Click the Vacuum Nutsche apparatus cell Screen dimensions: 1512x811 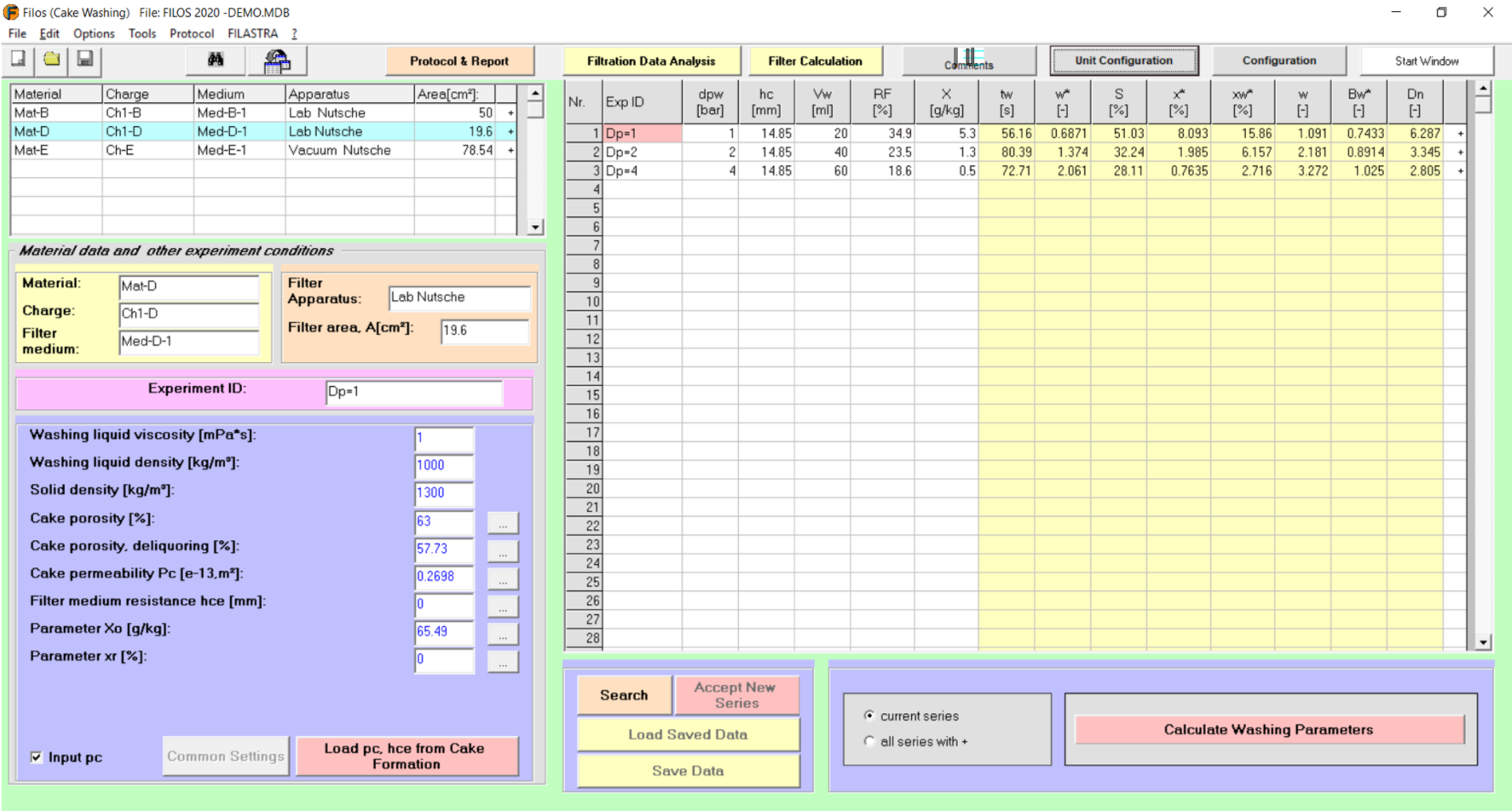pos(349,150)
